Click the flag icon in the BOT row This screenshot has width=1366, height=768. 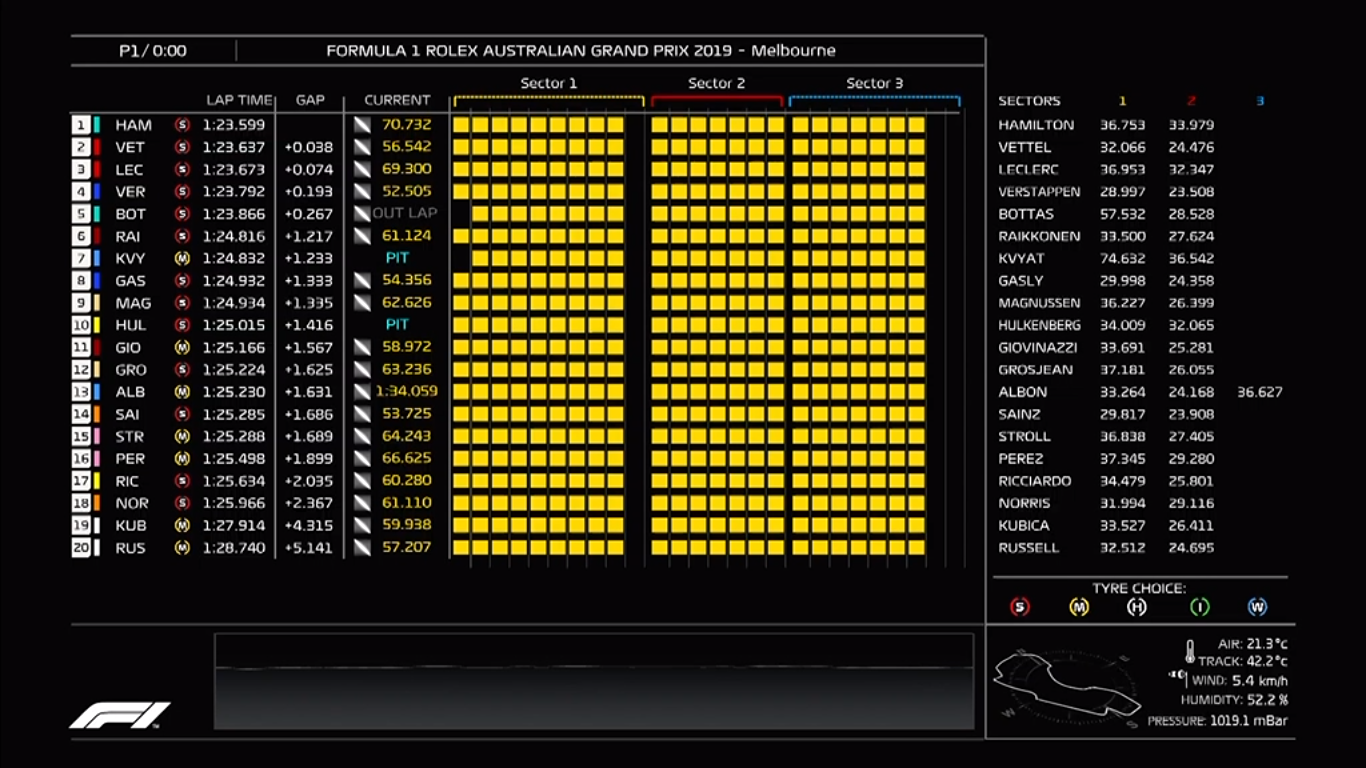coord(362,214)
